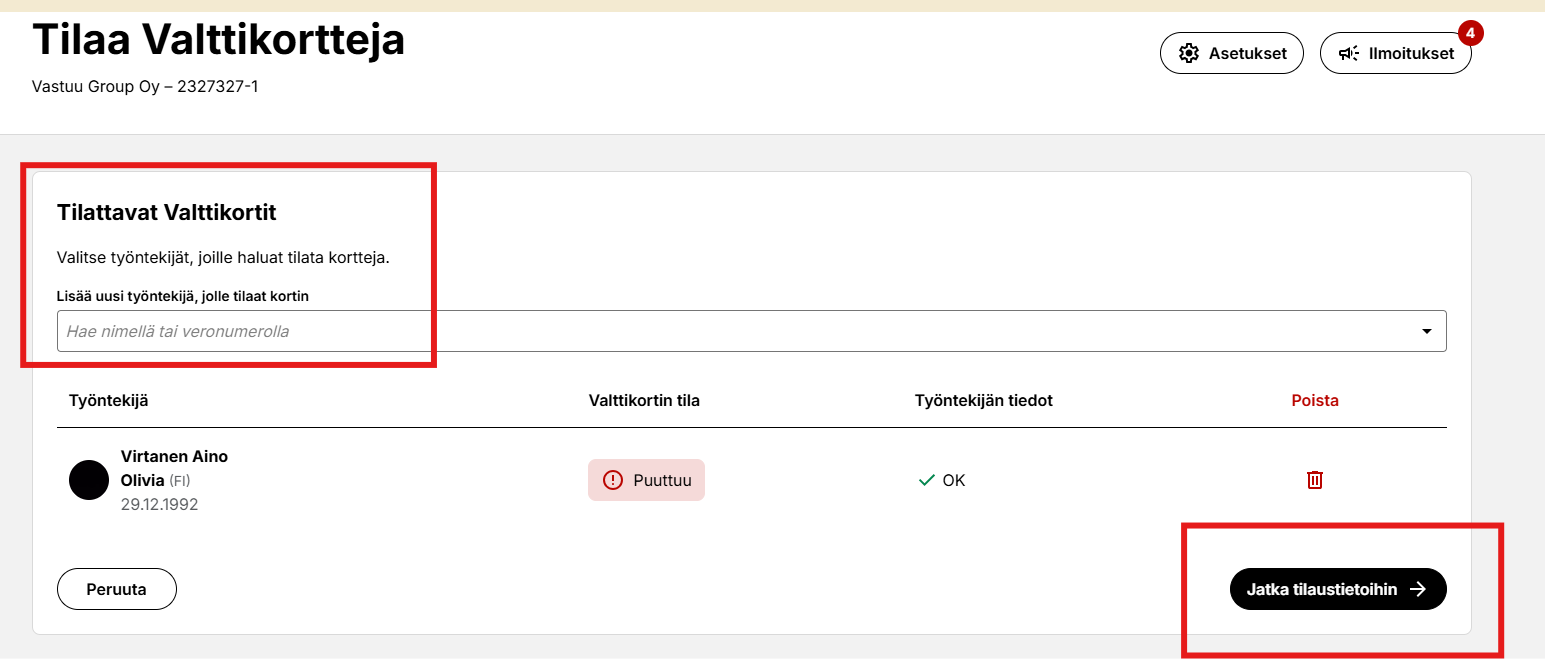Click label 'Lisää uusi työntekijä, jolle tilaat kortin'
The image size is (1545, 659).
(183, 296)
